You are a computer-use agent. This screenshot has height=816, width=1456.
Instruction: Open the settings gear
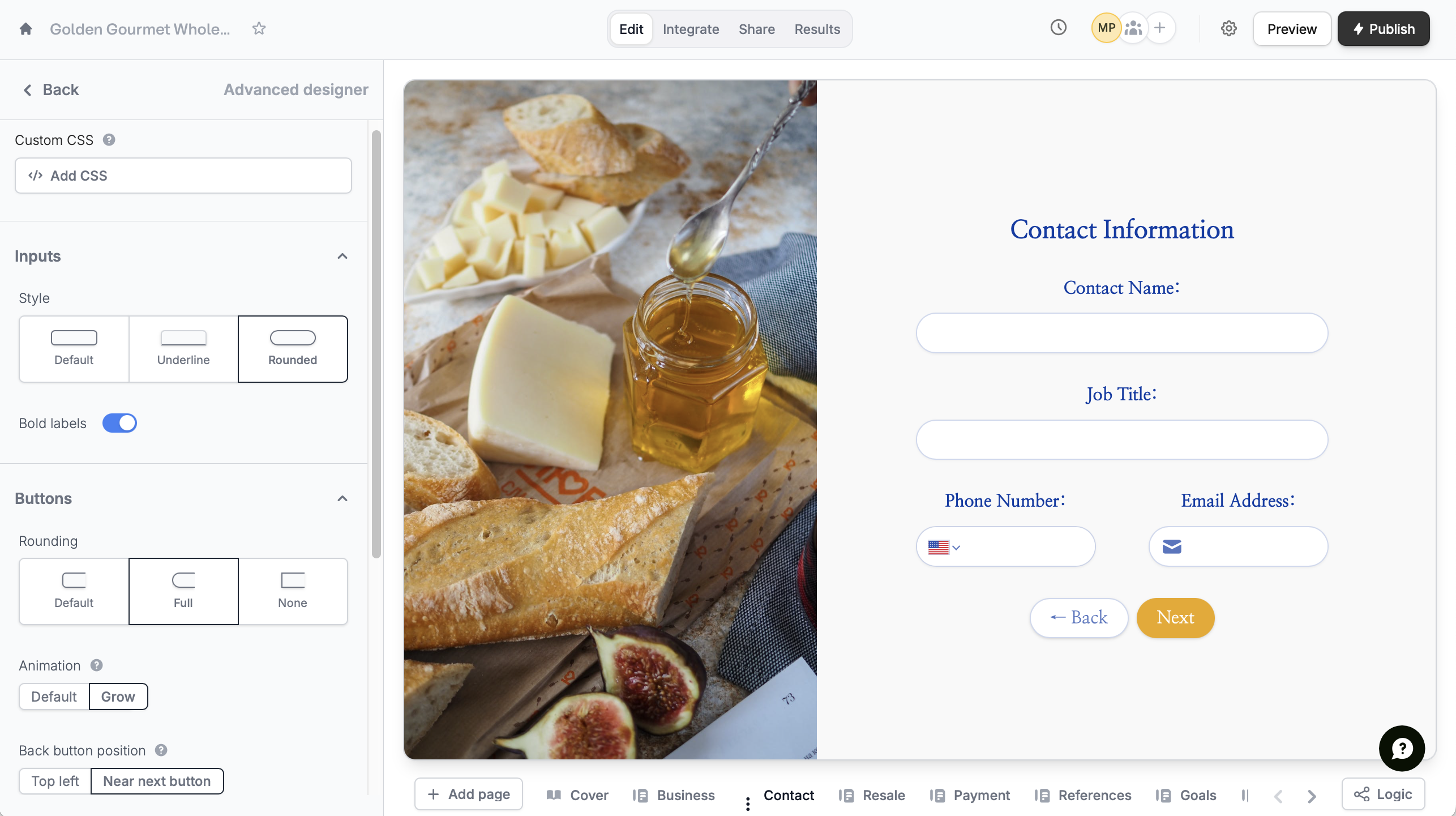tap(1228, 29)
